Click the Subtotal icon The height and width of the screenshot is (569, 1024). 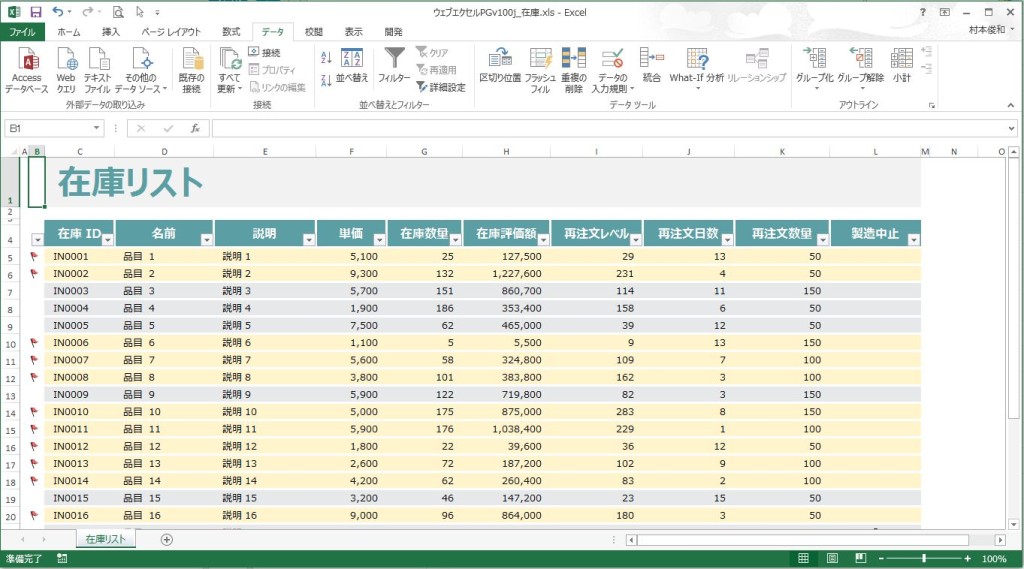(902, 59)
